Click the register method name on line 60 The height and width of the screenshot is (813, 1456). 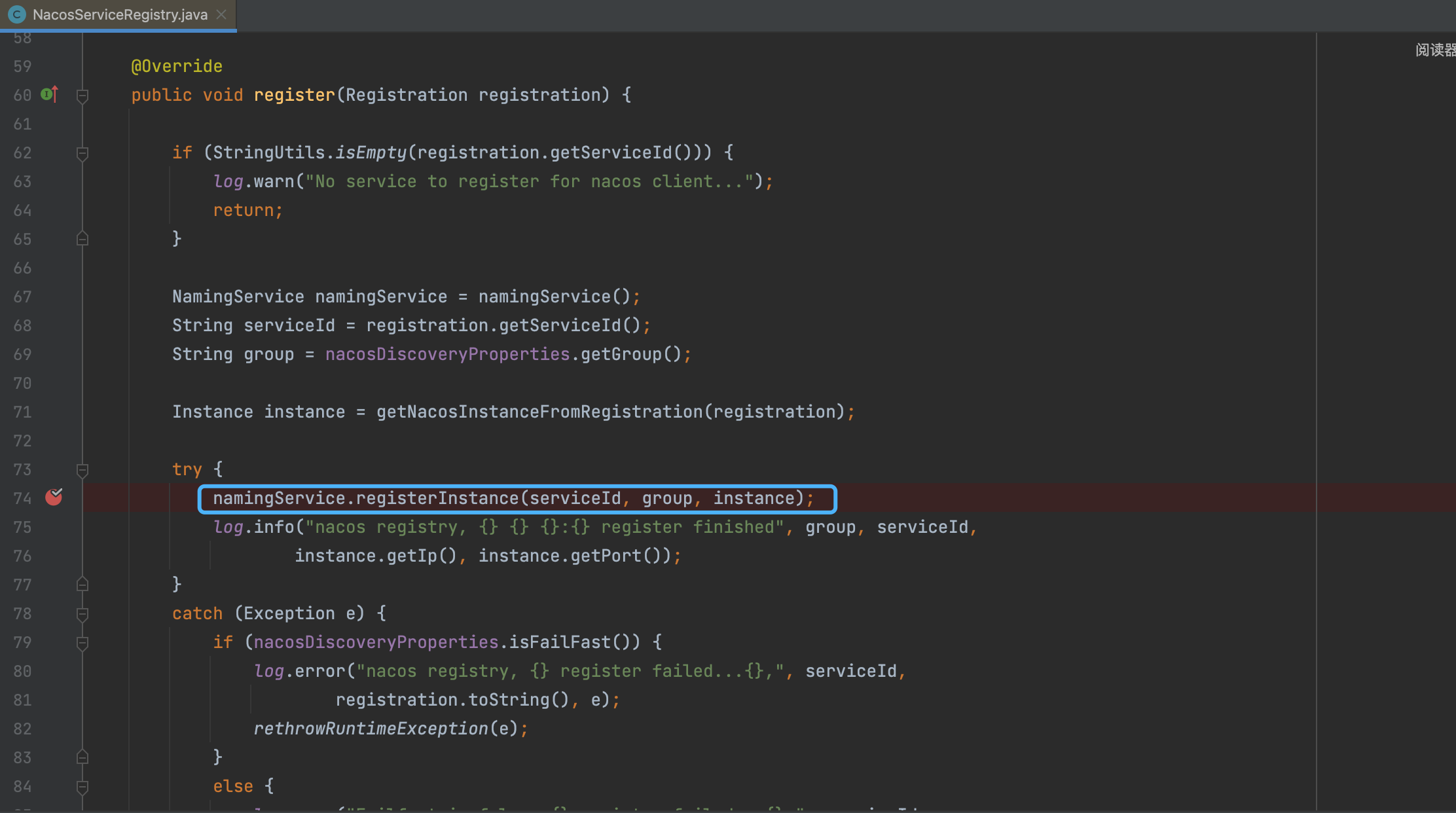[295, 95]
